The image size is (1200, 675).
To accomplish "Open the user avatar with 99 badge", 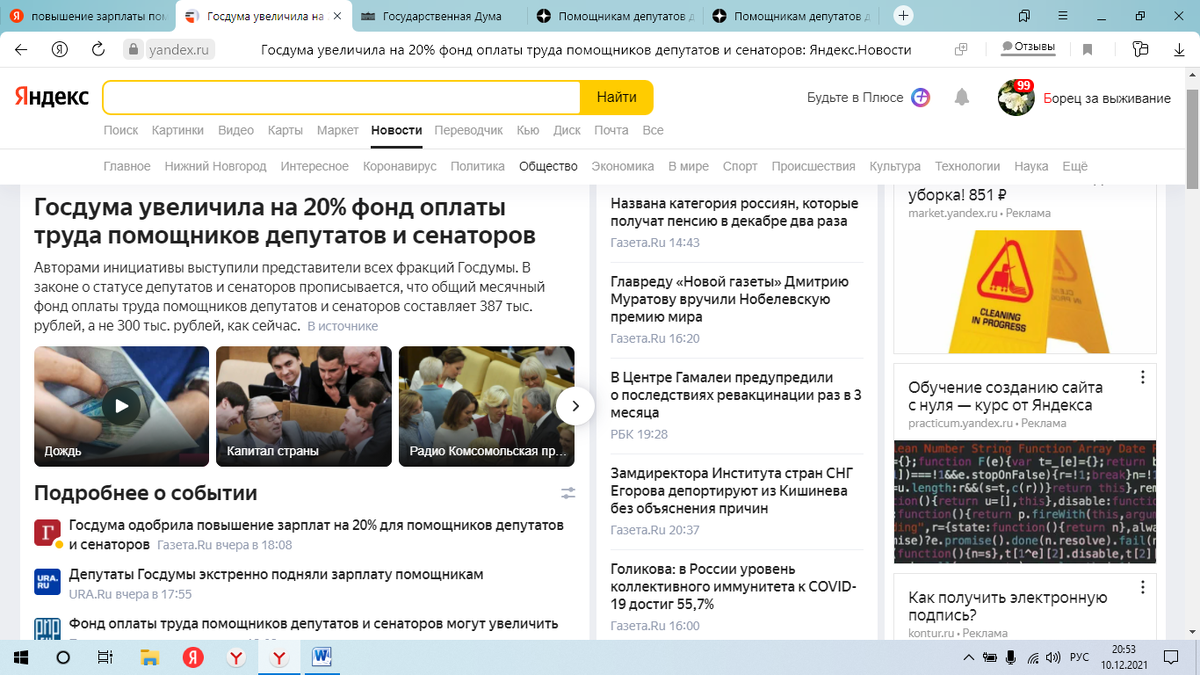I will [x=1015, y=98].
